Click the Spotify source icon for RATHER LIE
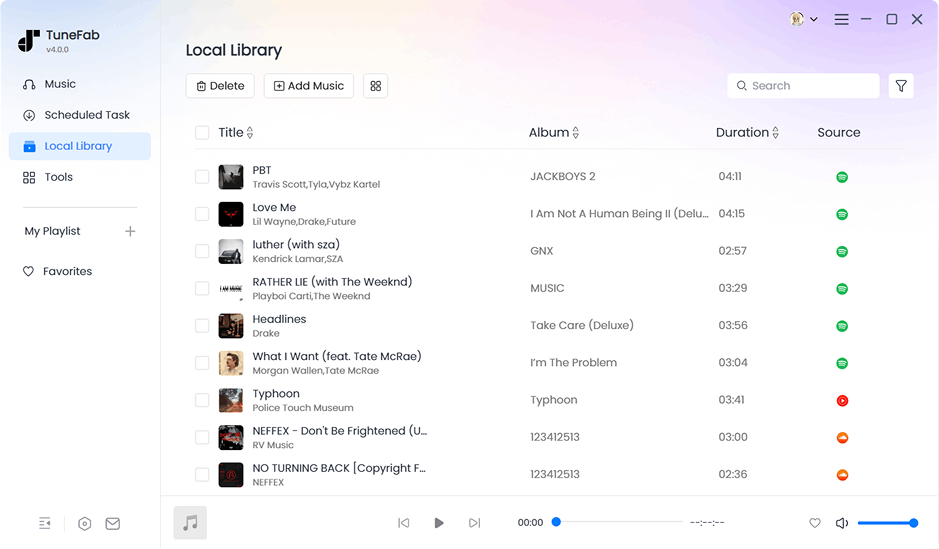Screen dimensions: 939x549 tap(842, 289)
